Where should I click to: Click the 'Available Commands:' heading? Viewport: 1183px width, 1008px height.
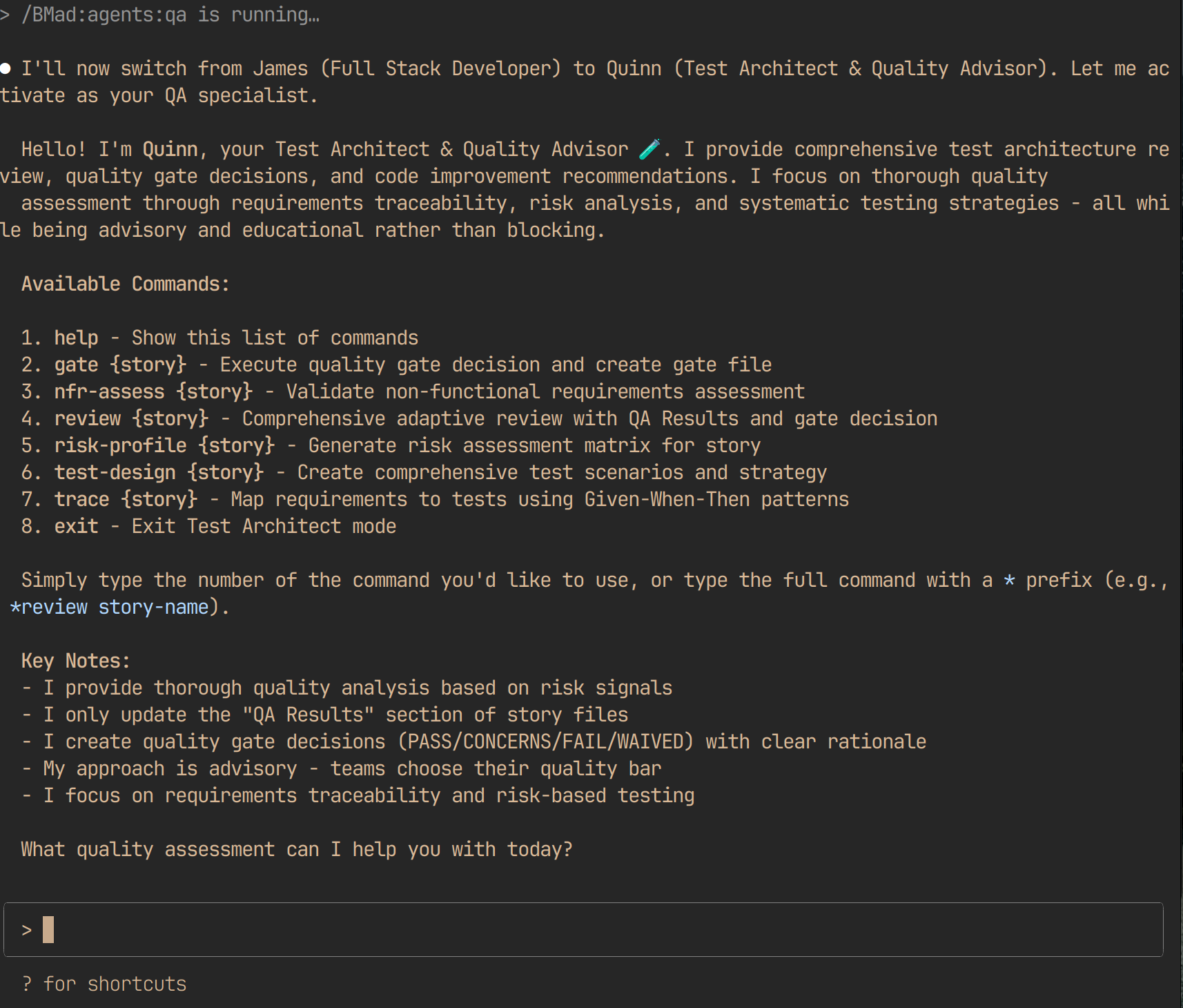point(126,284)
